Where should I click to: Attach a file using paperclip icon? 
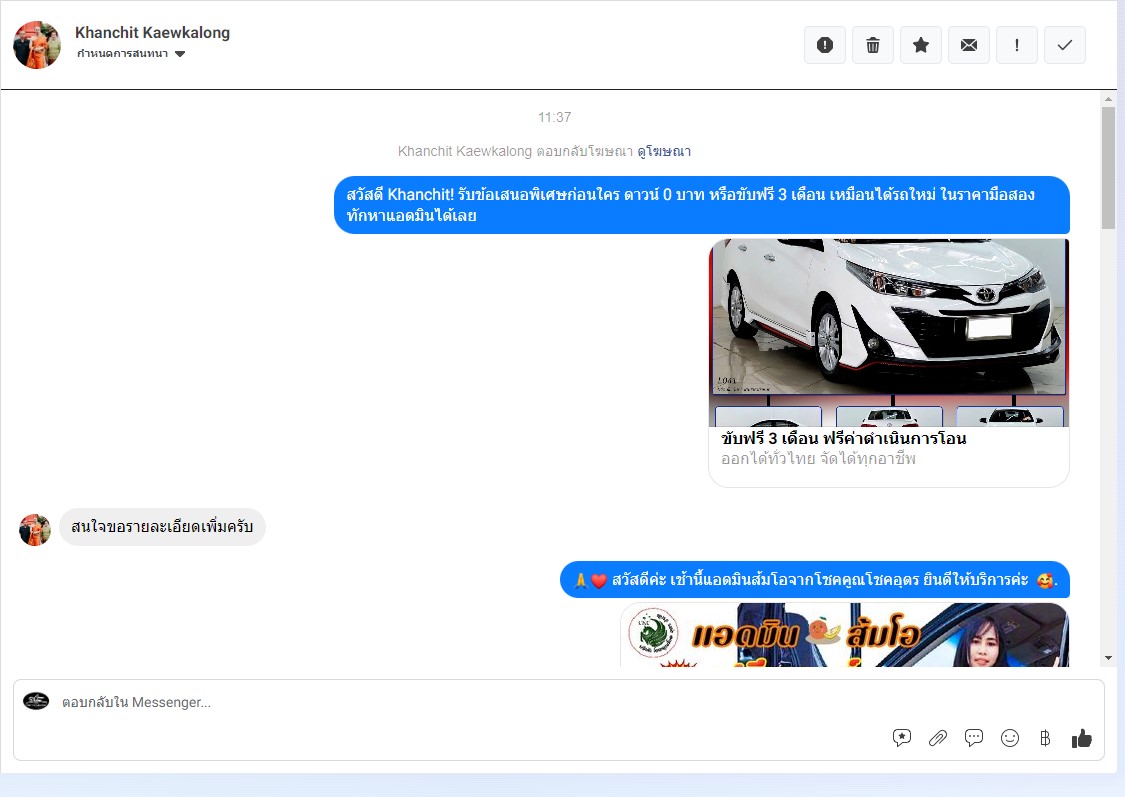938,738
